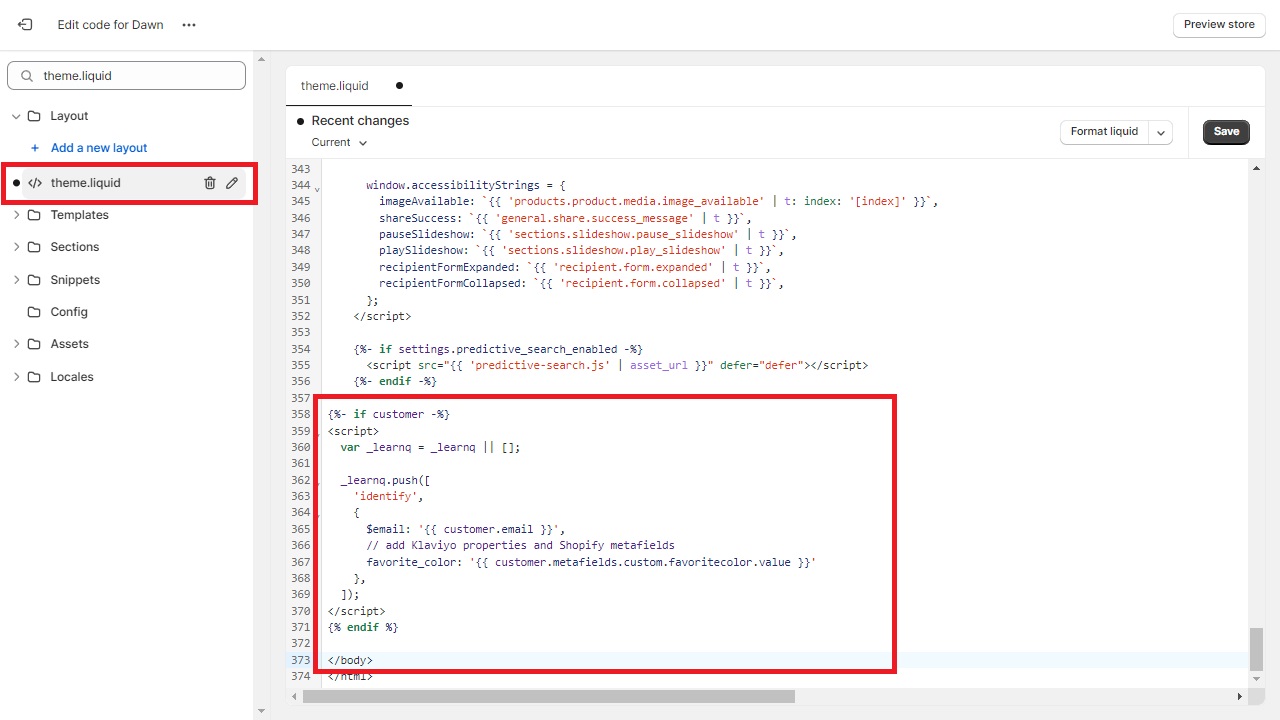Click the Format liquid button
The image size is (1280, 720).
[x=1104, y=132]
